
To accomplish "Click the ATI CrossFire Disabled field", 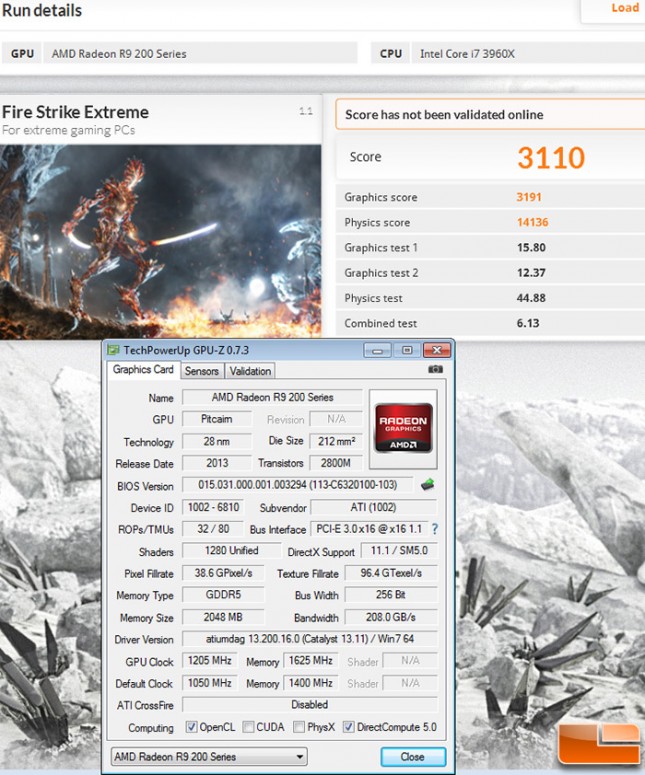I will tap(309, 705).
